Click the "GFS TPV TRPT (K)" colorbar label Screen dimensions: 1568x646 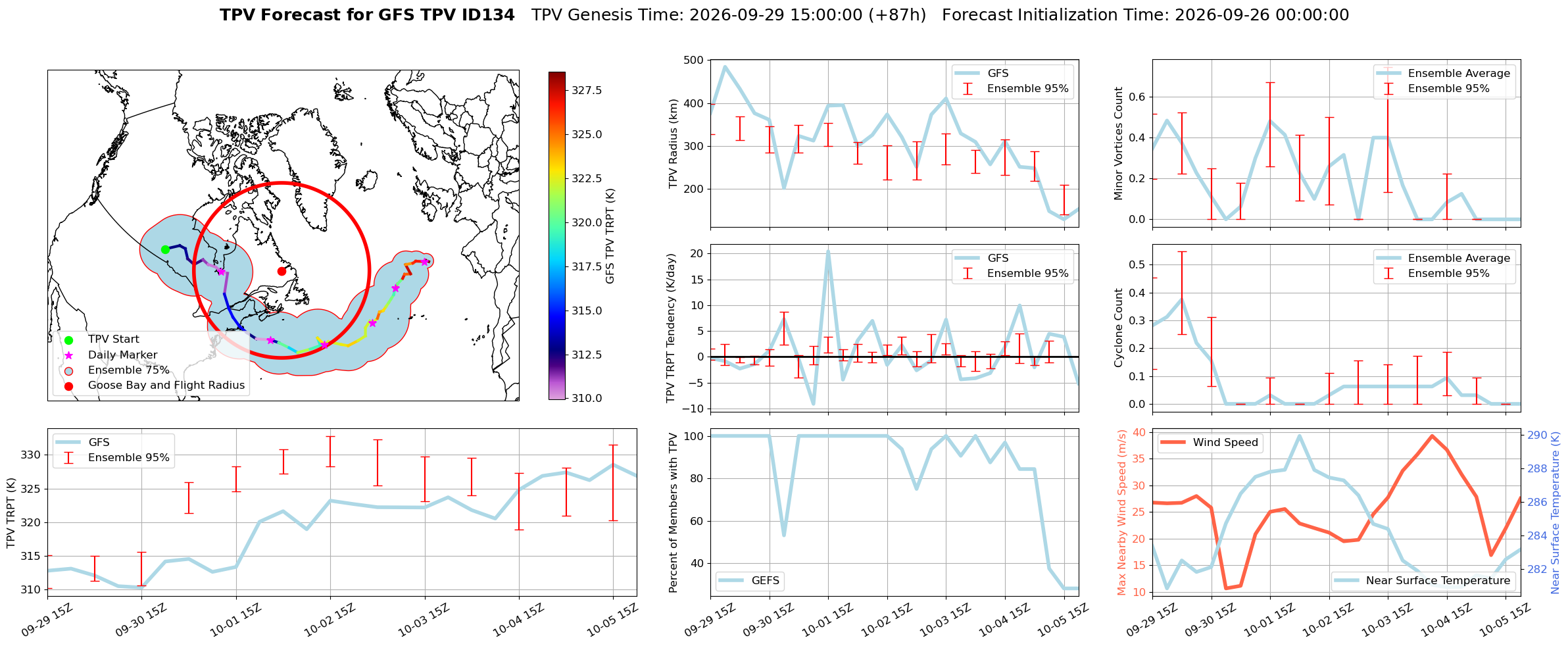[610, 236]
